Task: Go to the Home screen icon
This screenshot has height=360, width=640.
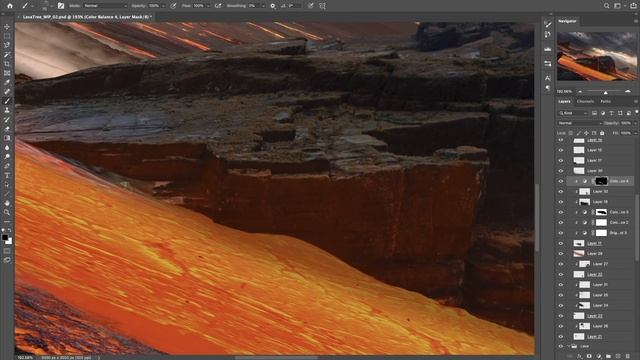Action: pos(10,6)
